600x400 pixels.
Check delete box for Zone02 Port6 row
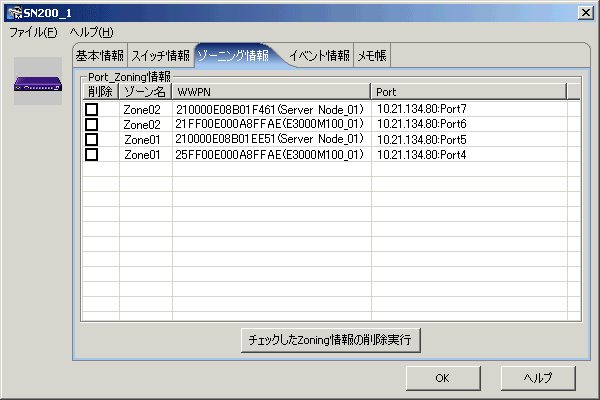(91, 124)
